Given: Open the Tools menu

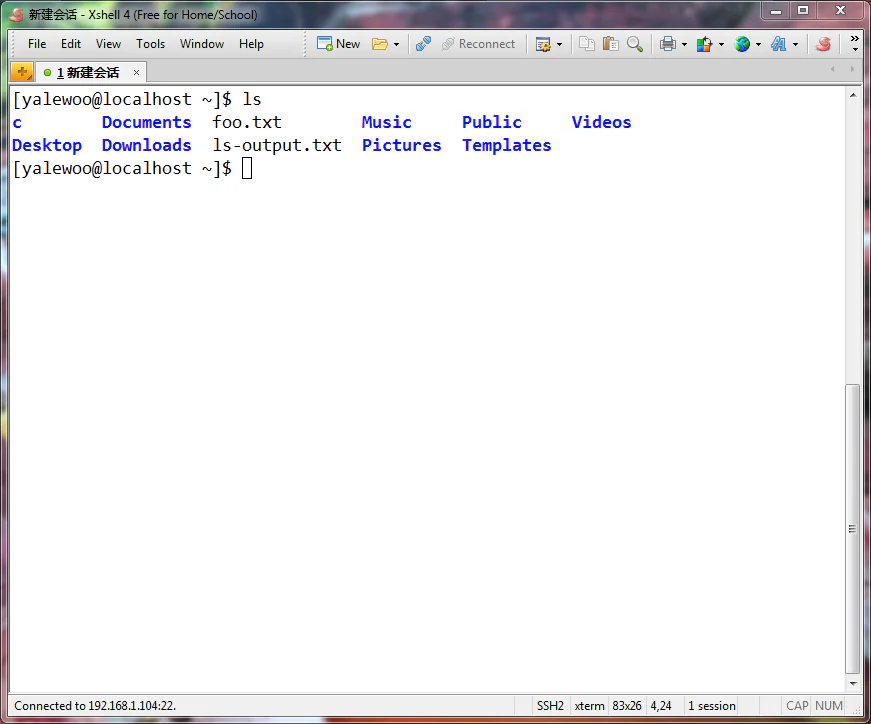Looking at the screenshot, I should pos(150,44).
